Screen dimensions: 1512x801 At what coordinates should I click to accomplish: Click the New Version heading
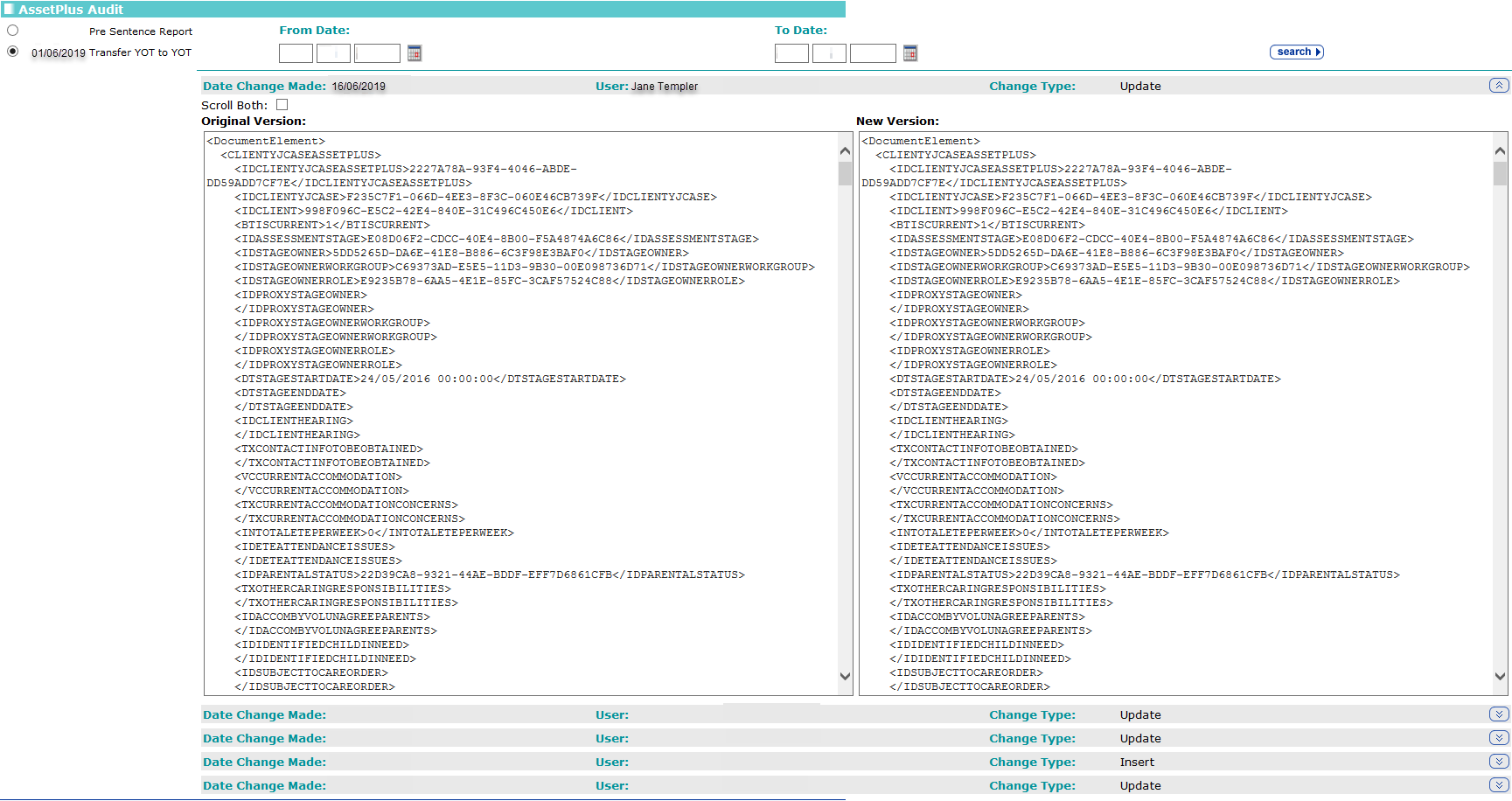tap(898, 122)
